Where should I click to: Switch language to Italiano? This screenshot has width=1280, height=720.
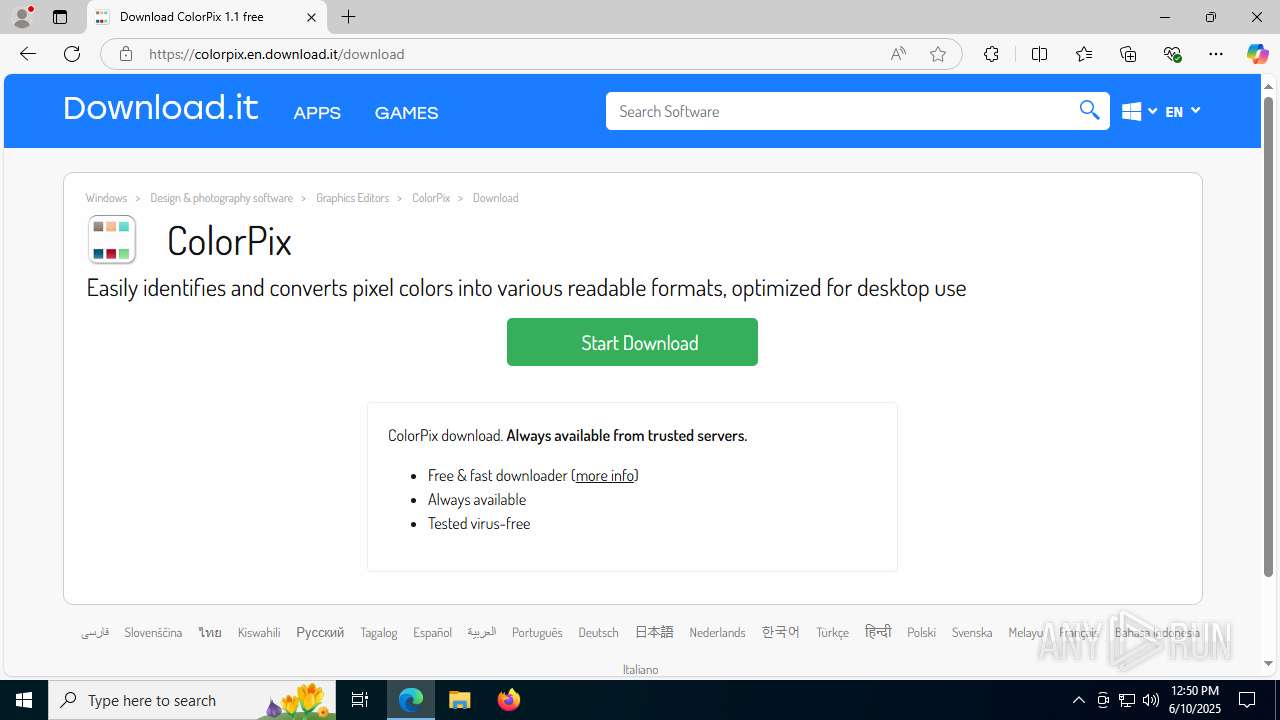pyautogui.click(x=640, y=670)
